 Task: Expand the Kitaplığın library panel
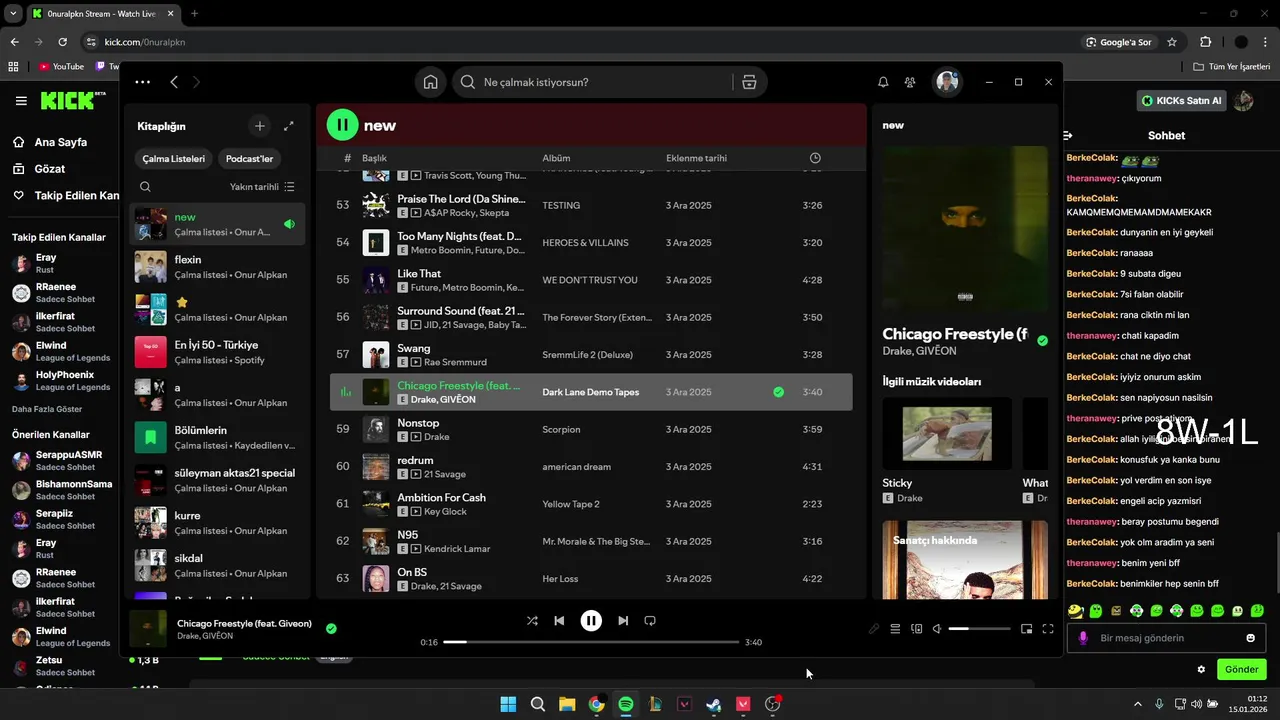[x=289, y=126]
